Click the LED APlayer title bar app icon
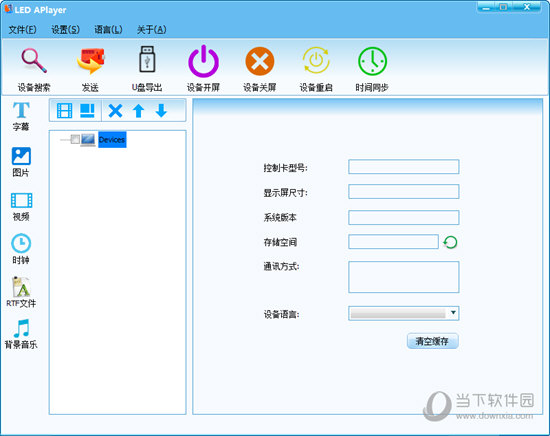 (x=8, y=9)
